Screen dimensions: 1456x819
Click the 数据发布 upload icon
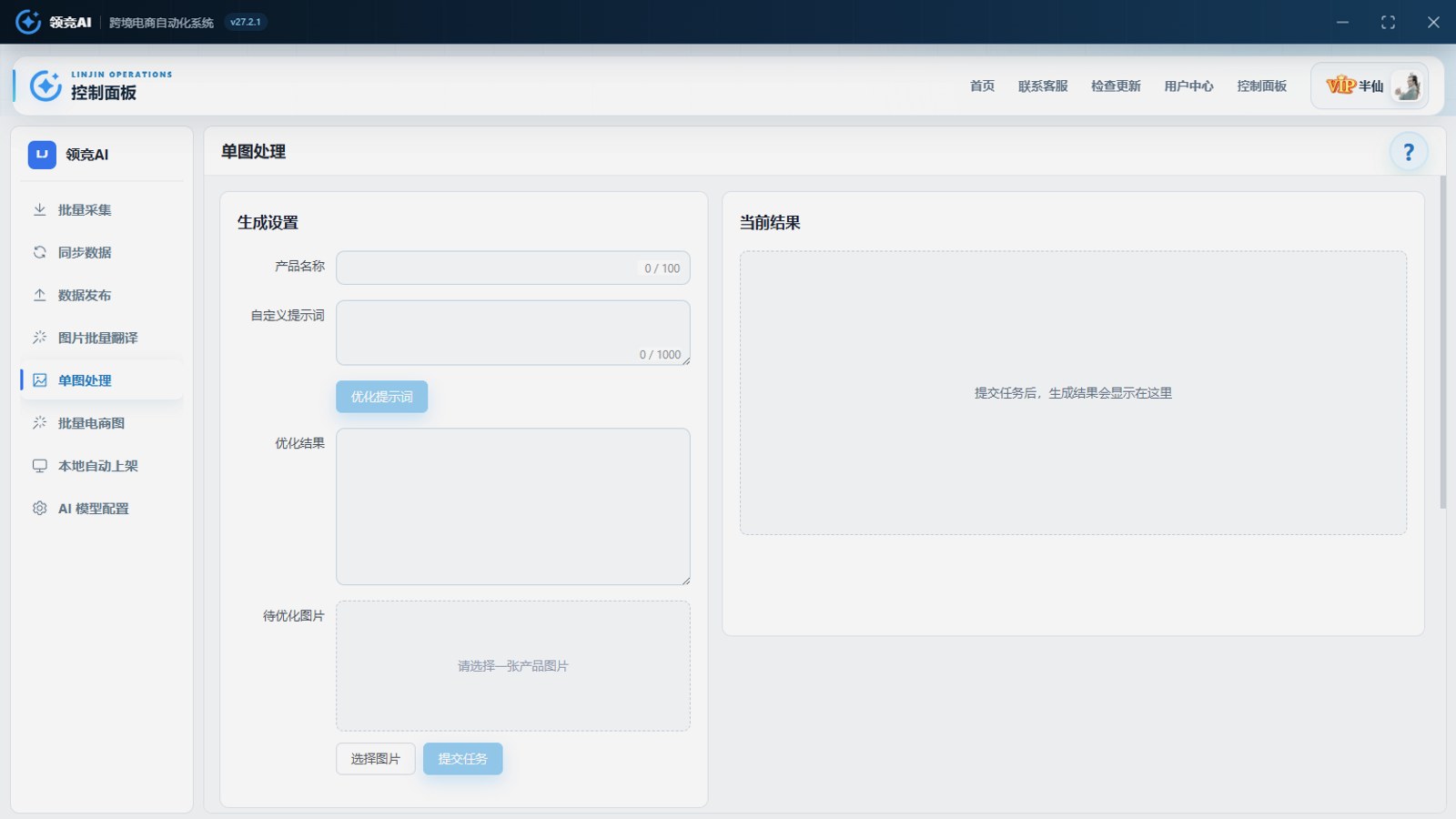coord(40,295)
